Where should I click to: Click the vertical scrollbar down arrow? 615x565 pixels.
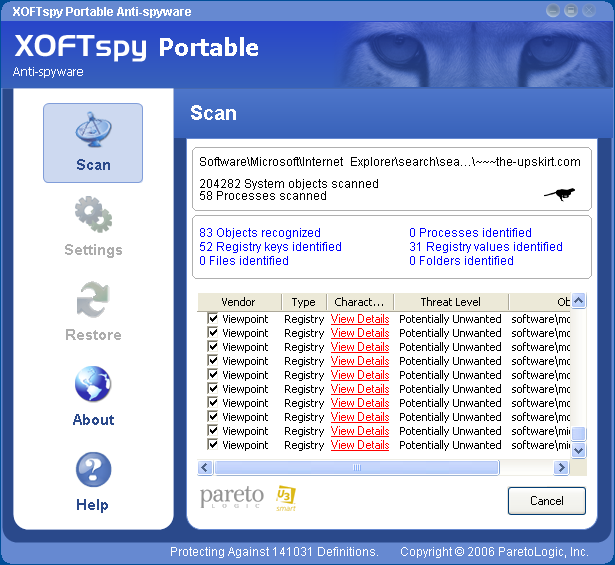pos(579,451)
